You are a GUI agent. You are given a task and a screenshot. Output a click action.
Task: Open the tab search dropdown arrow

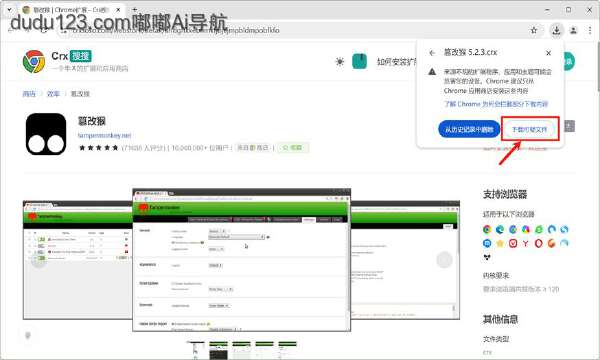click(x=10, y=10)
